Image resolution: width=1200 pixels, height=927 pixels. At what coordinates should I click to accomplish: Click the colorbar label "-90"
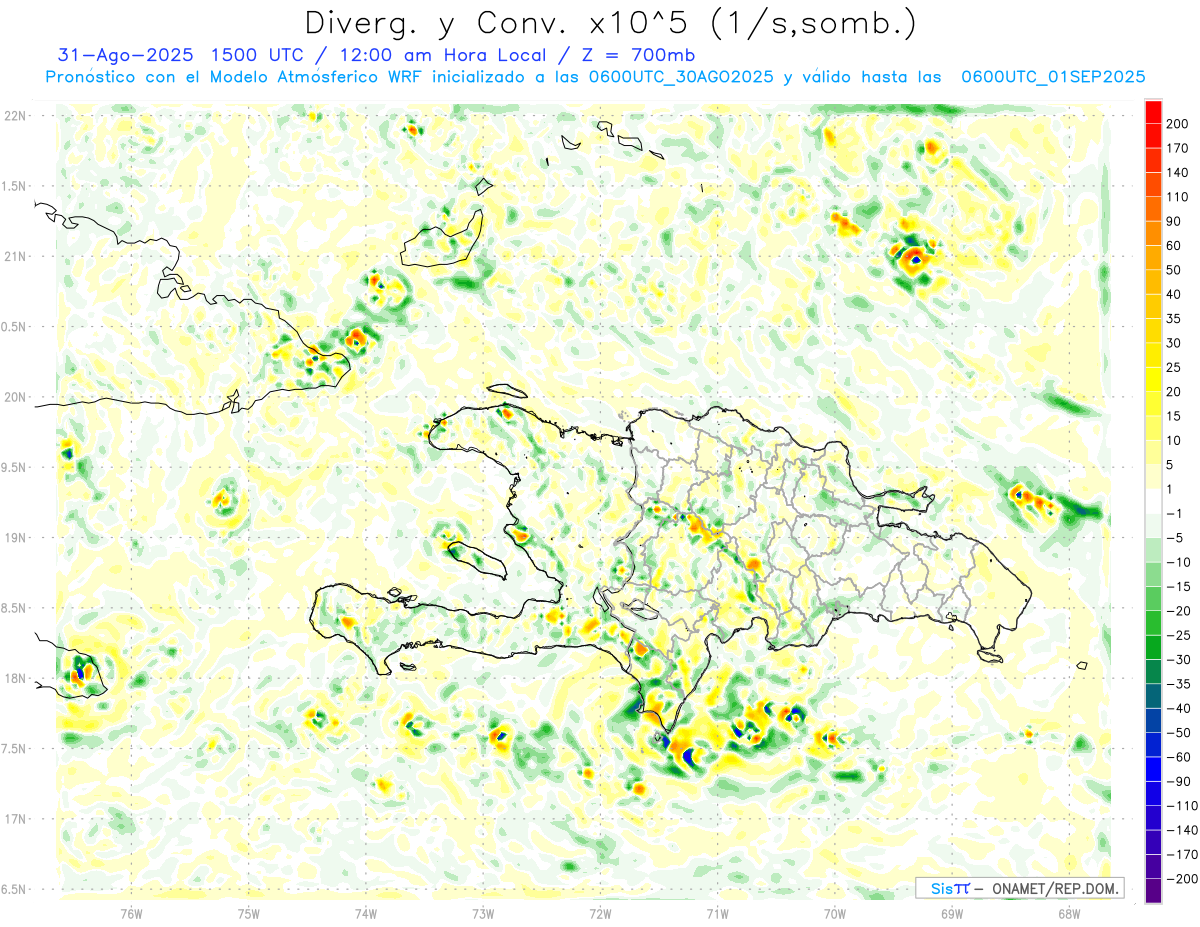tap(1180, 781)
